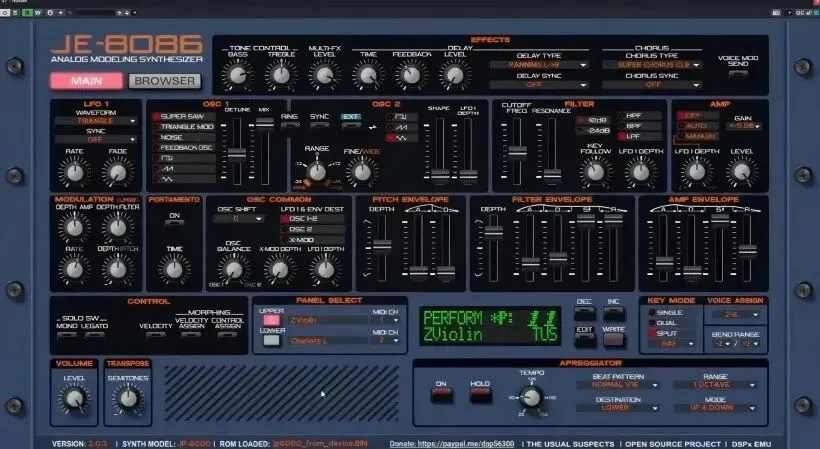Toggle the Portamento On switch

(174, 224)
